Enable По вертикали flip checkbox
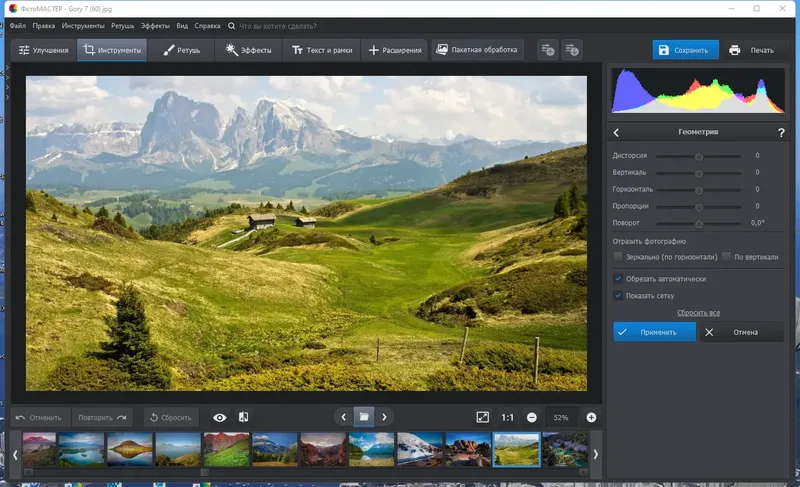 [x=727, y=257]
